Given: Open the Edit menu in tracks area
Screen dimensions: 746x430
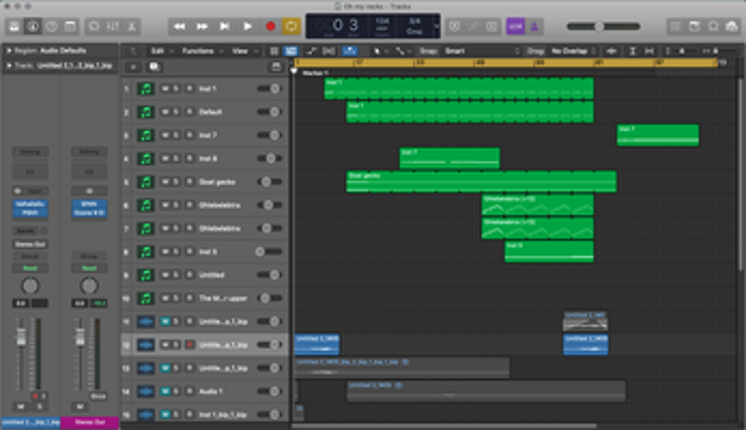Looking at the screenshot, I should (x=161, y=51).
